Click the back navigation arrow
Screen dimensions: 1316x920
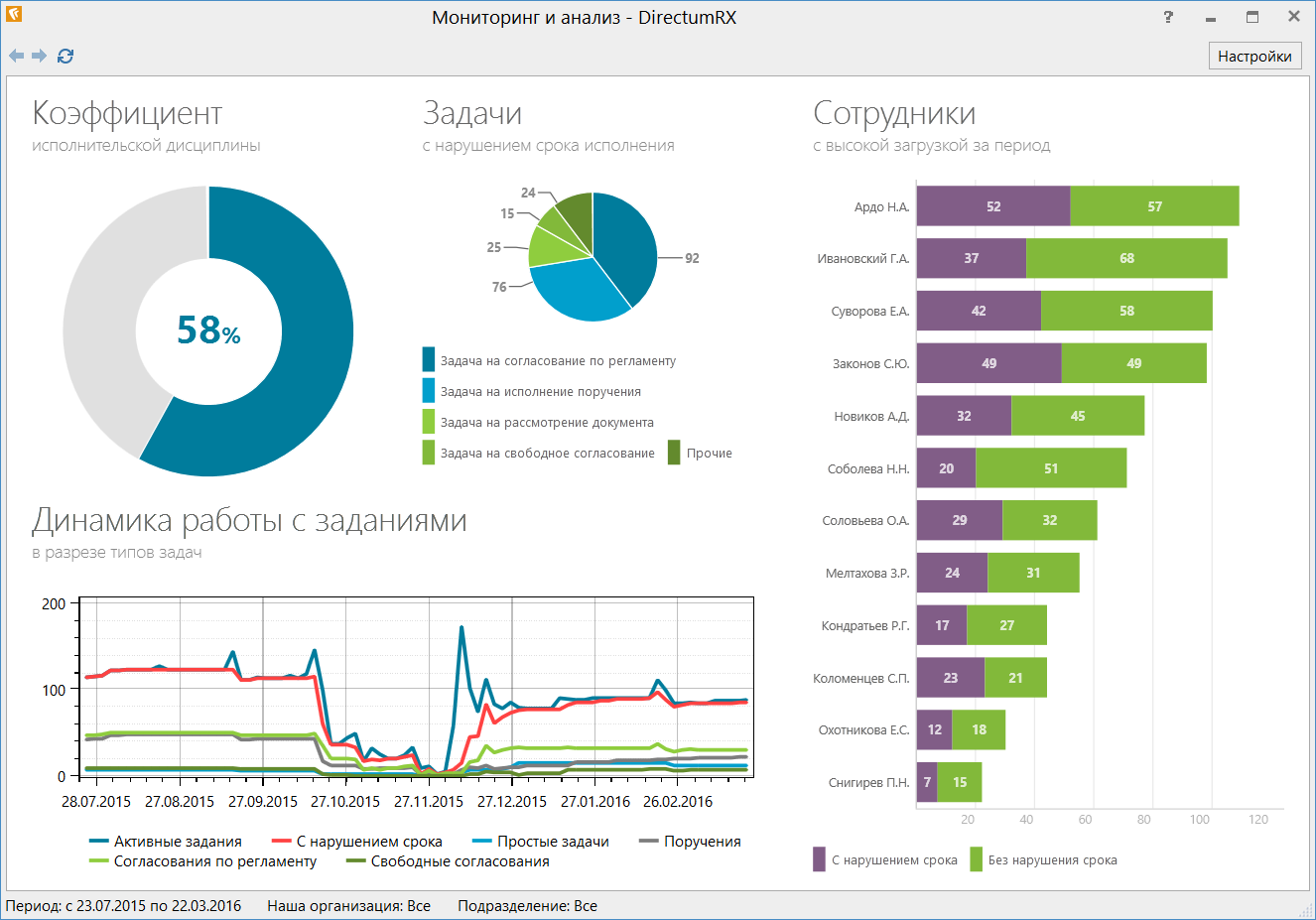[x=16, y=57]
